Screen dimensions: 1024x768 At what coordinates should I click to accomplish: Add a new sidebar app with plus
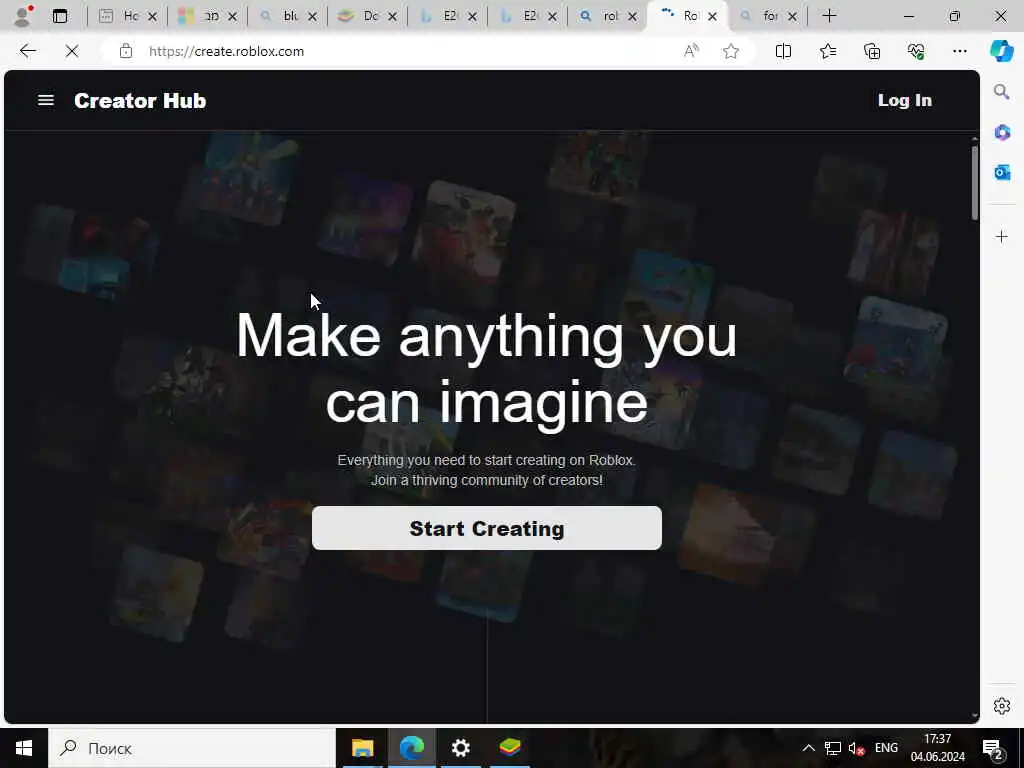(1002, 236)
